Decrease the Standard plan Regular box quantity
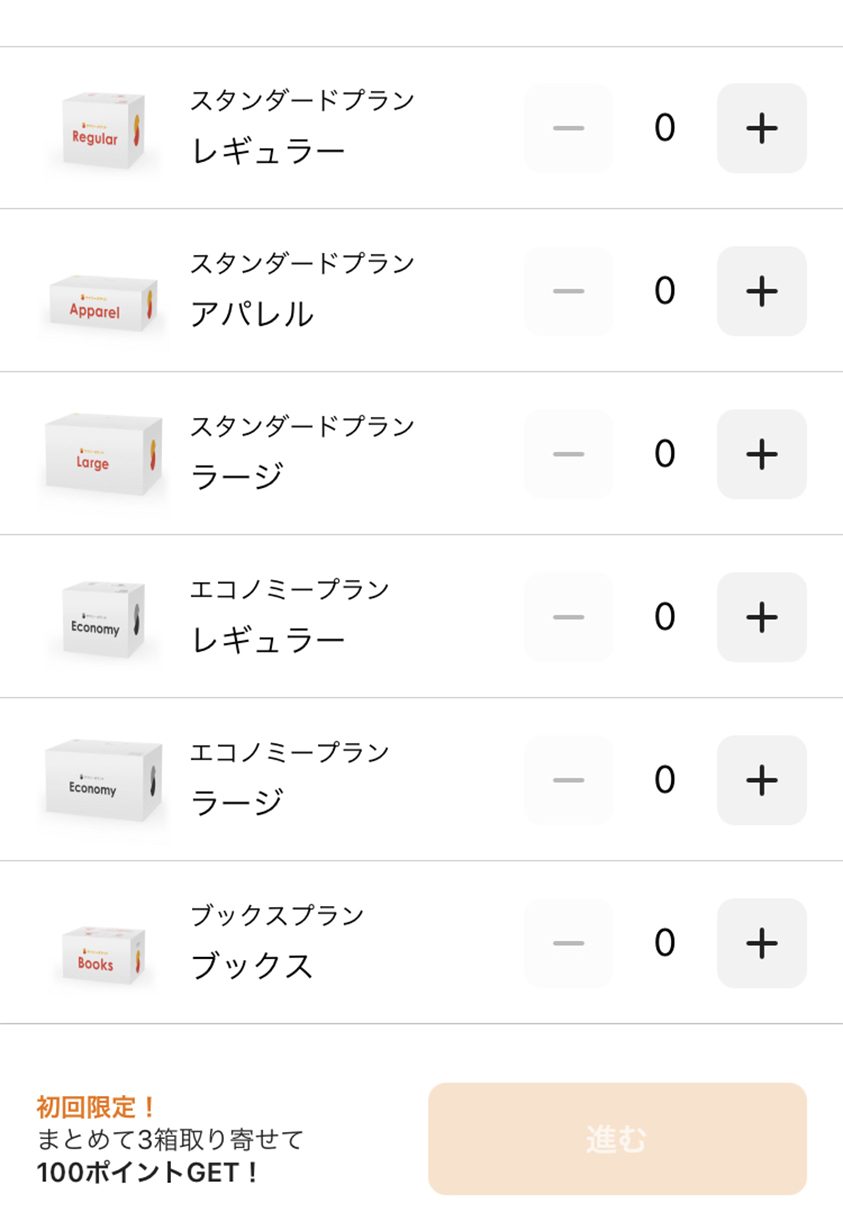Screen dimensions: 843x1221 (568, 128)
